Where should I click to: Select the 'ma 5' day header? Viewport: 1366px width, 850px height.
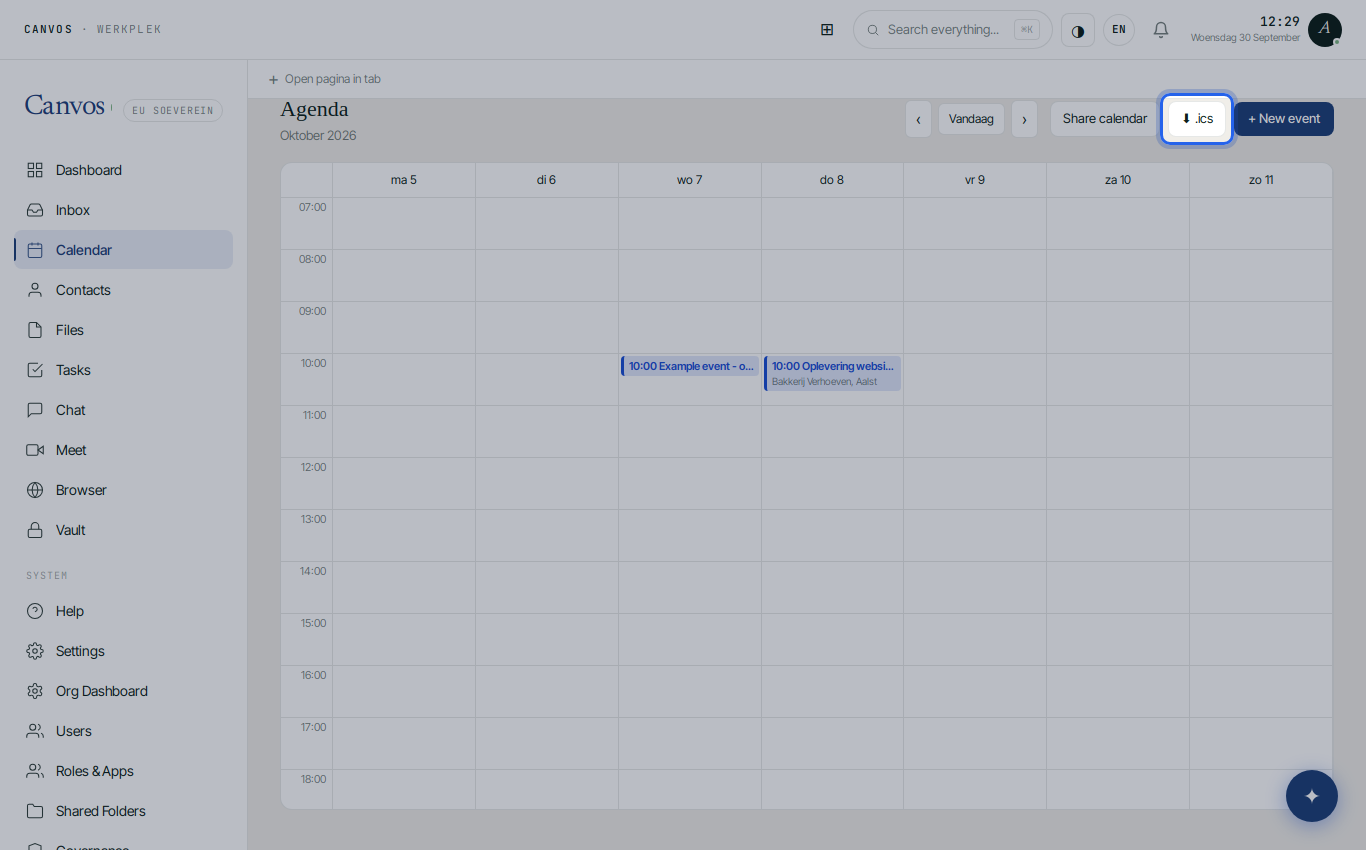click(x=404, y=180)
